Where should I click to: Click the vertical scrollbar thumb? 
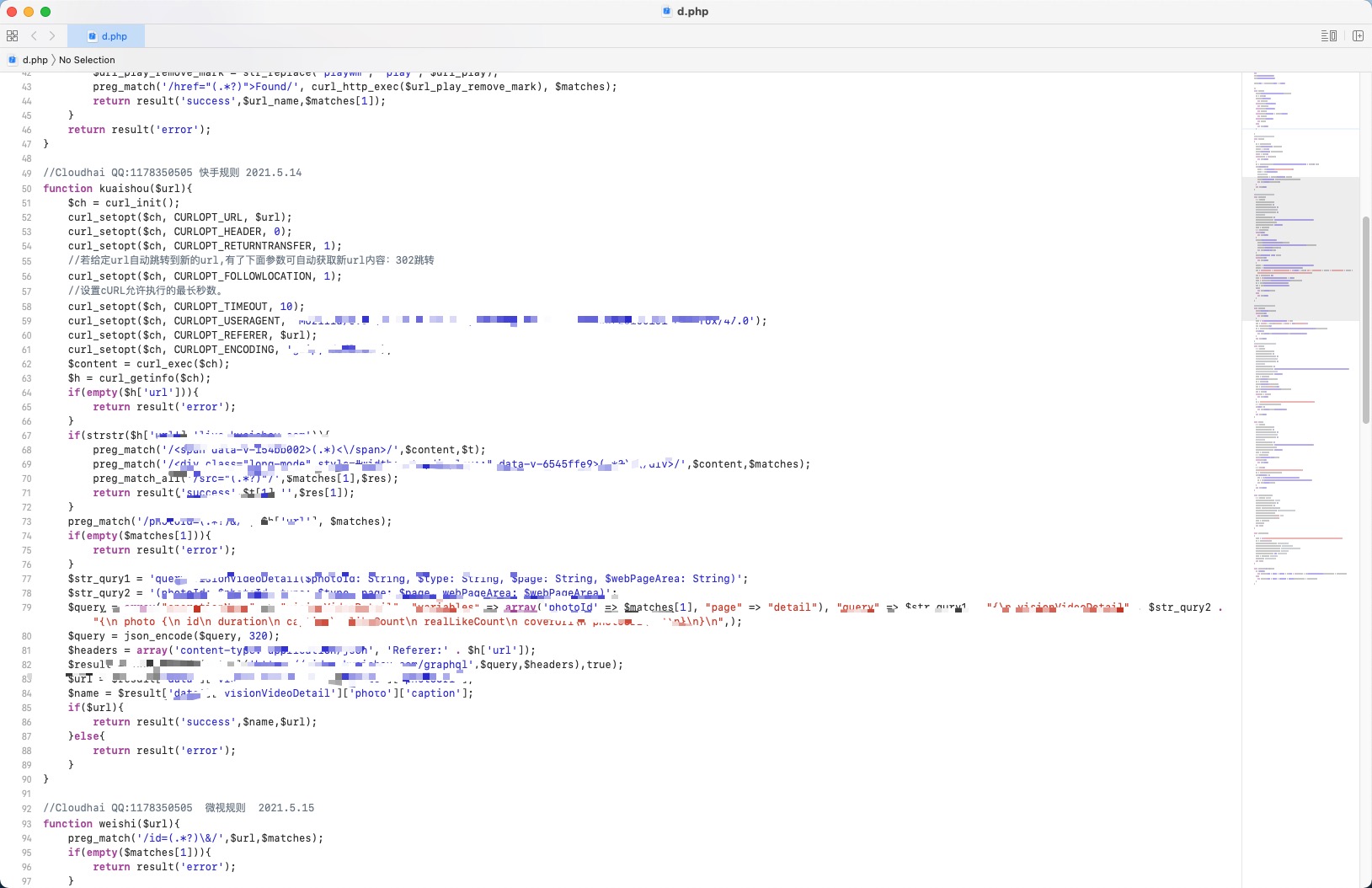coord(1366,320)
